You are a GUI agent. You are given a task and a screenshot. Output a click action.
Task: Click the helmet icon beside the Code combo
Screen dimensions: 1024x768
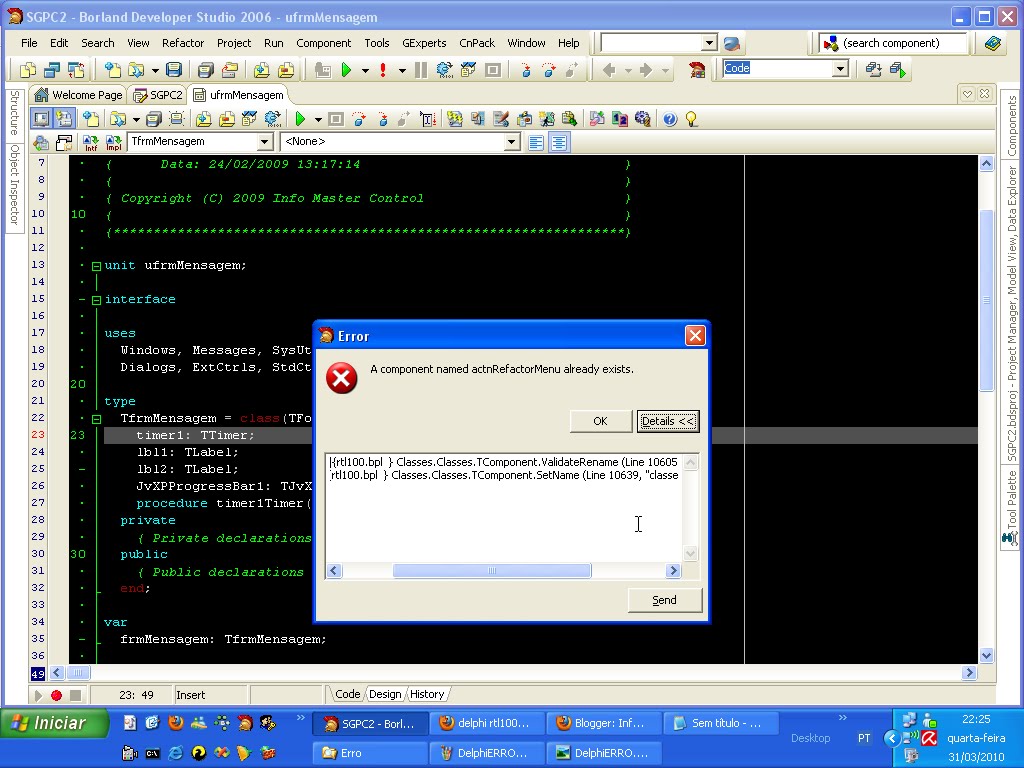point(697,69)
